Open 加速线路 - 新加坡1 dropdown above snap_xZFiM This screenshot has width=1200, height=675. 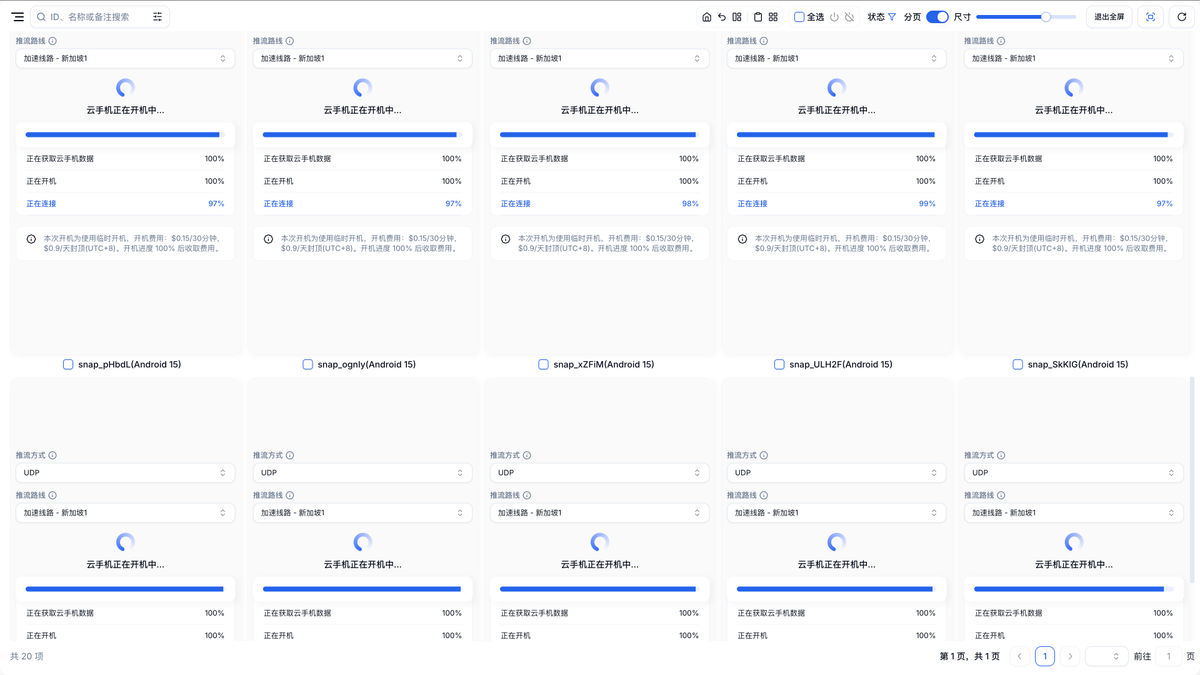(x=599, y=59)
